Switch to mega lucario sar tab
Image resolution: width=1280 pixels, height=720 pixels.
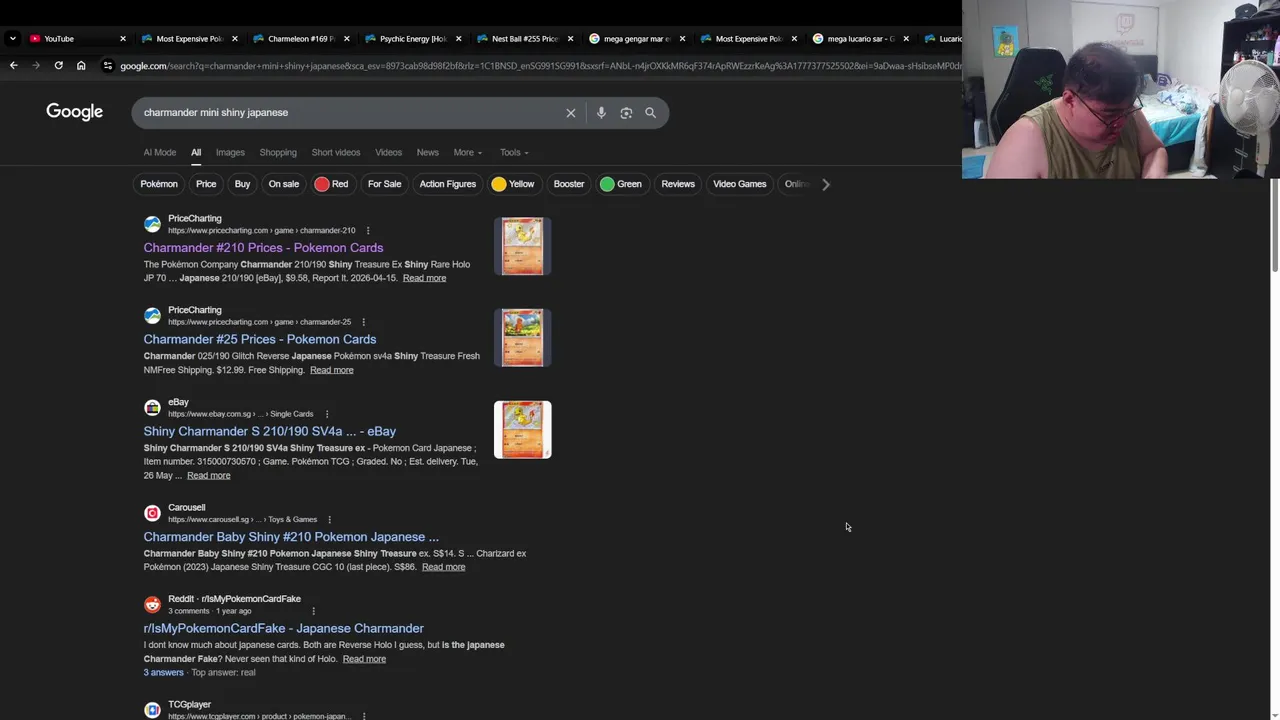[x=857, y=38]
